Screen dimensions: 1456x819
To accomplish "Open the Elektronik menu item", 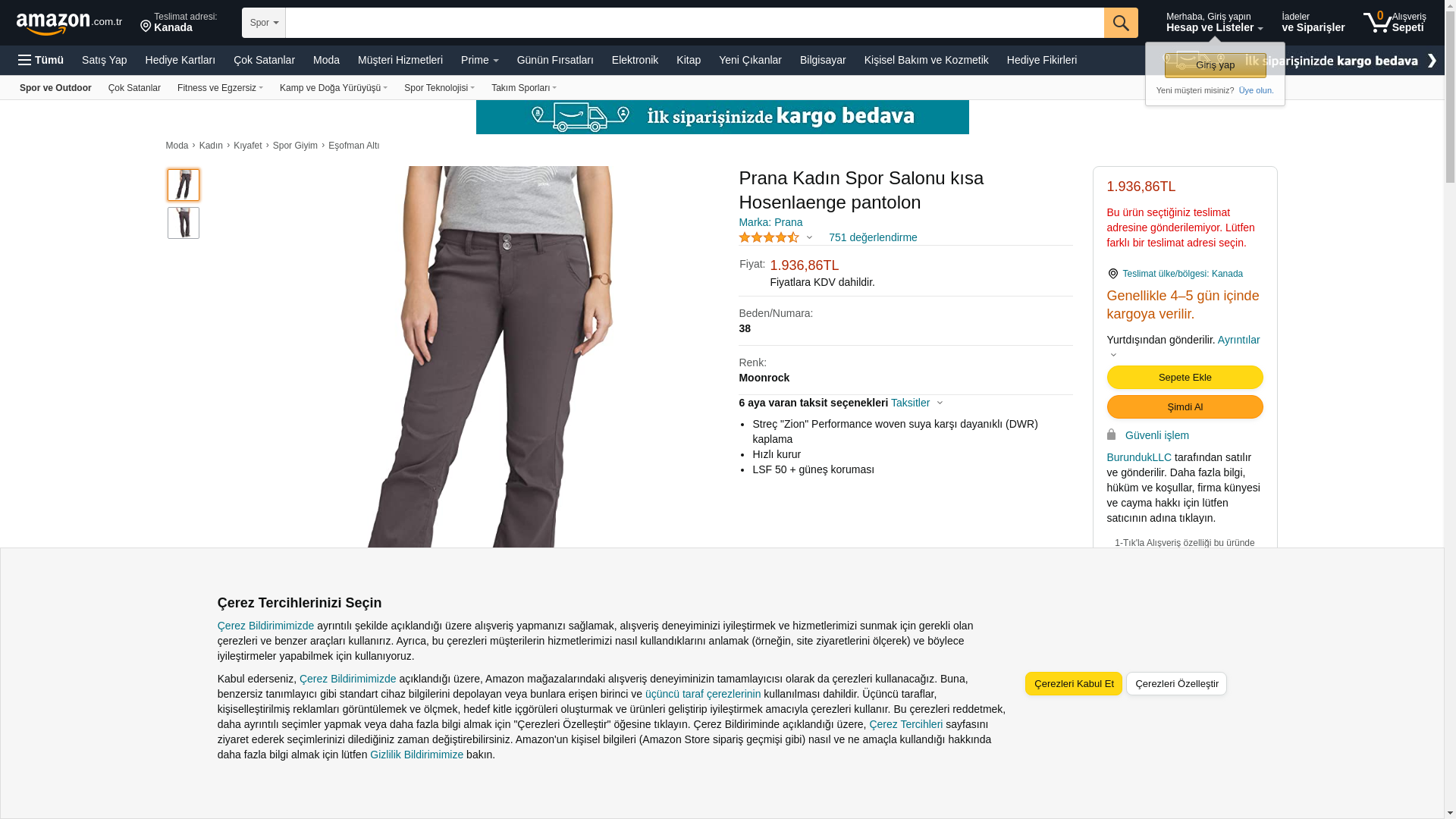I will click(x=635, y=60).
